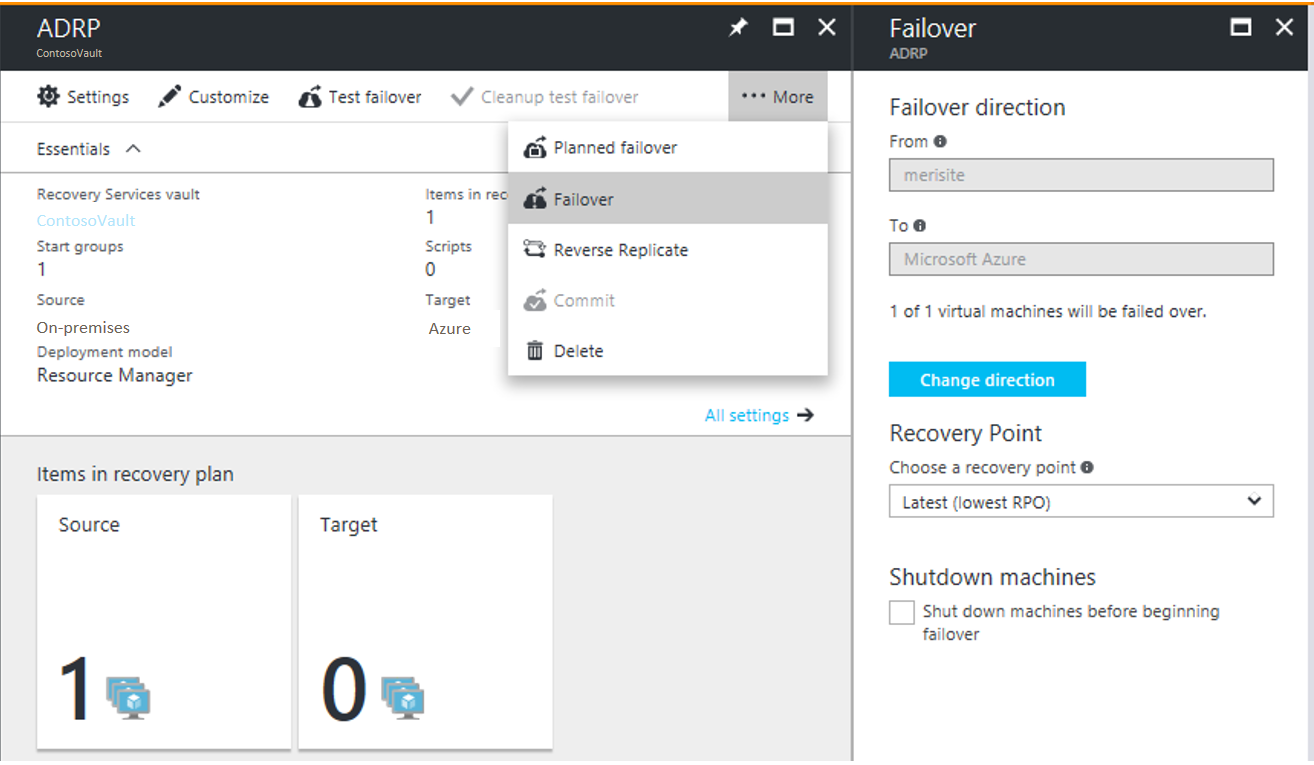Open the More menu
Image resolution: width=1314 pixels, height=765 pixels.
[x=778, y=96]
